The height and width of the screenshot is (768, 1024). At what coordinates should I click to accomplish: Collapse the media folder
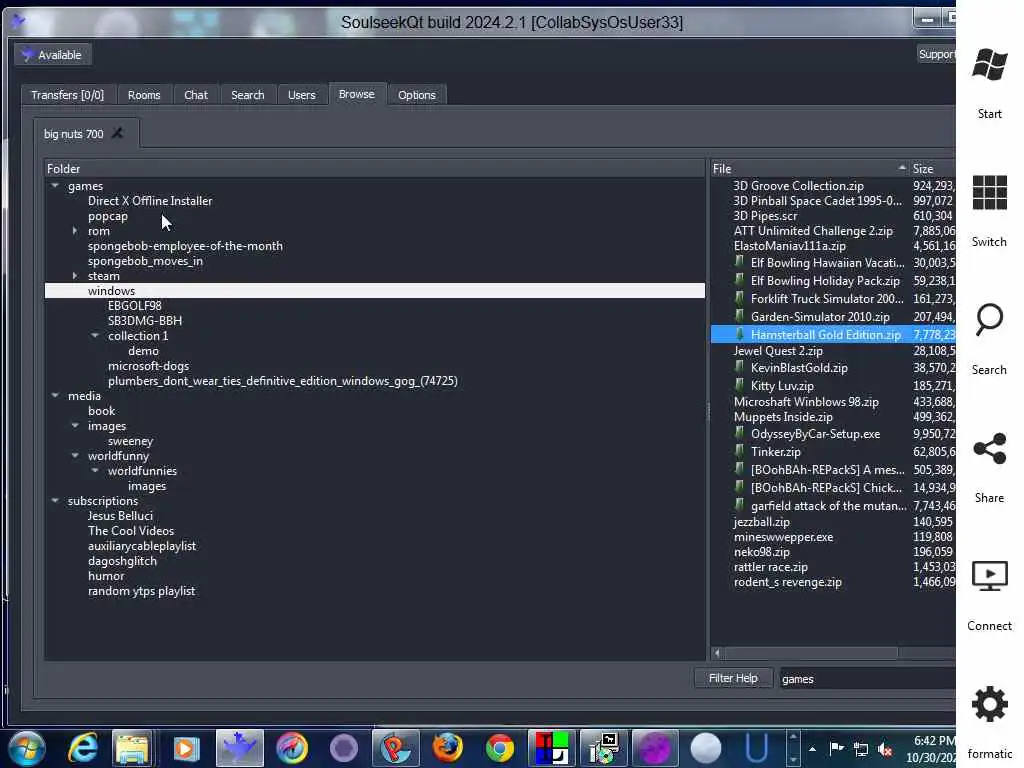point(56,396)
